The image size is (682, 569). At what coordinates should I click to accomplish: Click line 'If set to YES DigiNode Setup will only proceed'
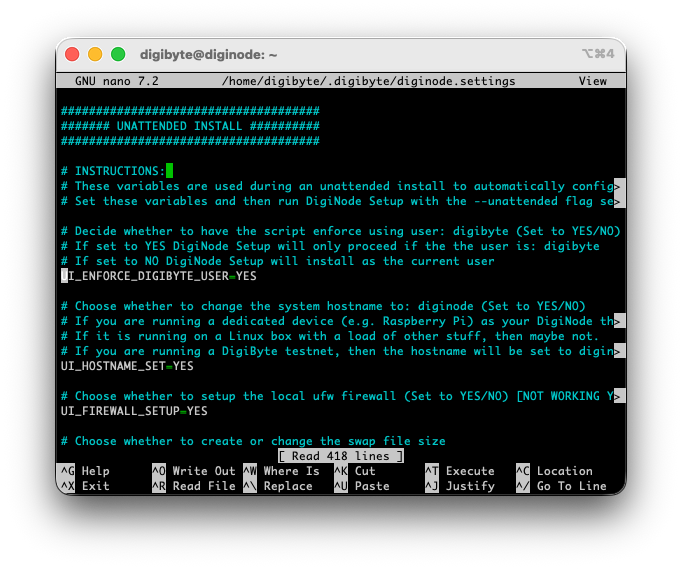click(x=330, y=246)
